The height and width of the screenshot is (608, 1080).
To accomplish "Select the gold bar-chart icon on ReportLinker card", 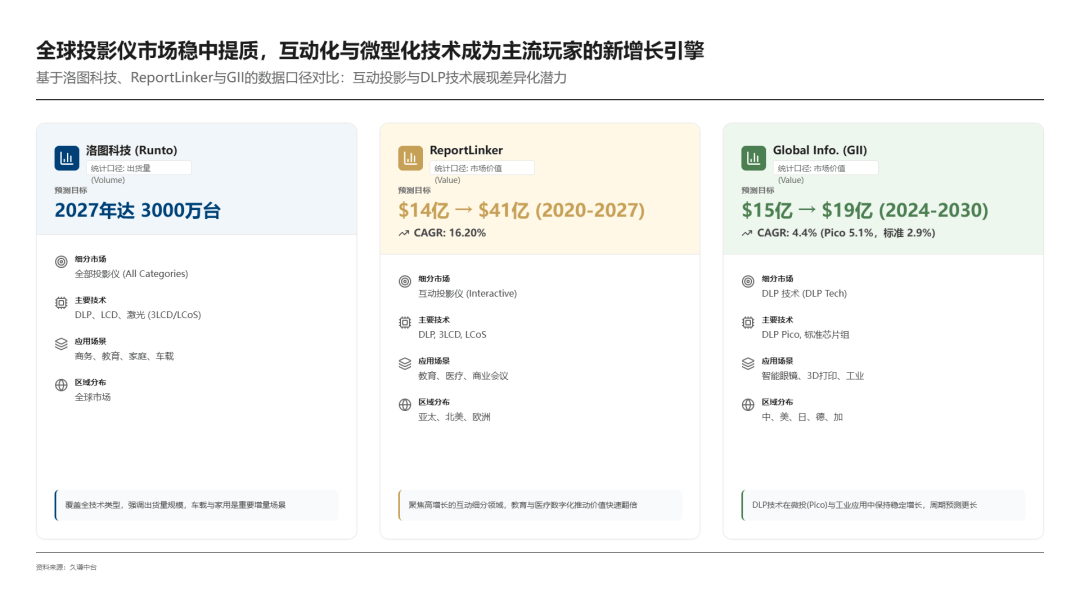I will click(410, 157).
